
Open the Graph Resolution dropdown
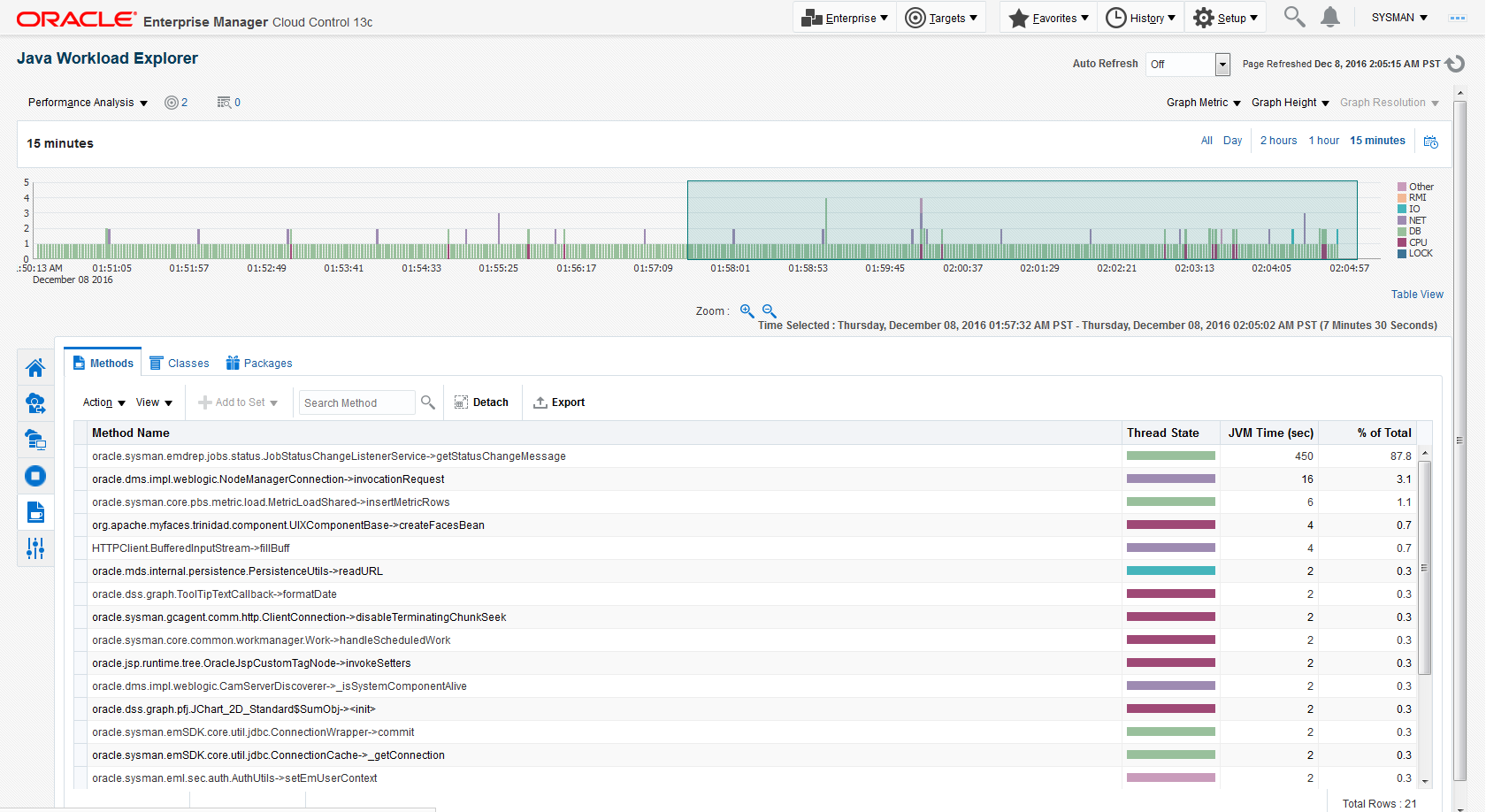point(1390,103)
